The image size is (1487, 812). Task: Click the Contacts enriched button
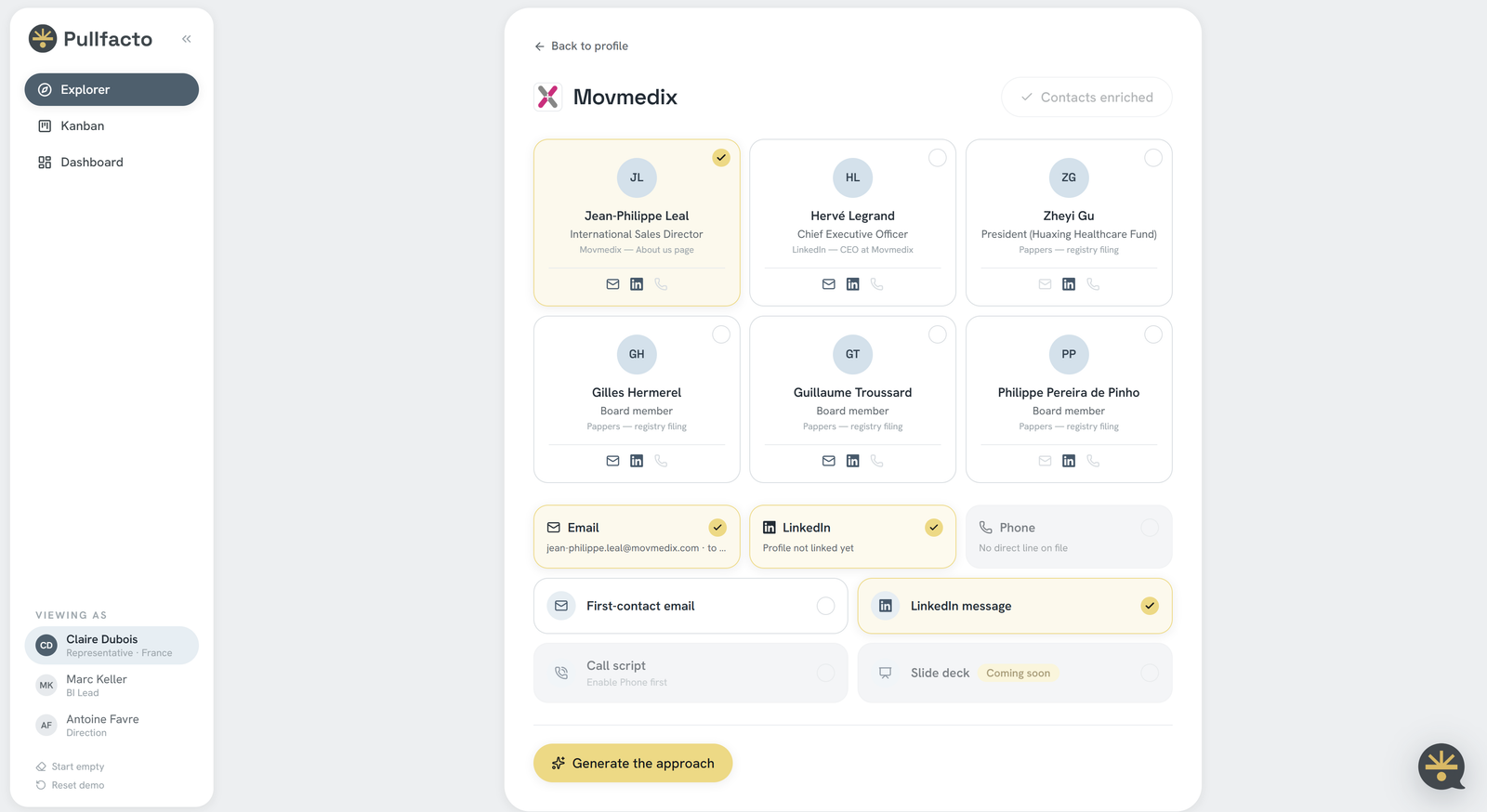point(1086,97)
